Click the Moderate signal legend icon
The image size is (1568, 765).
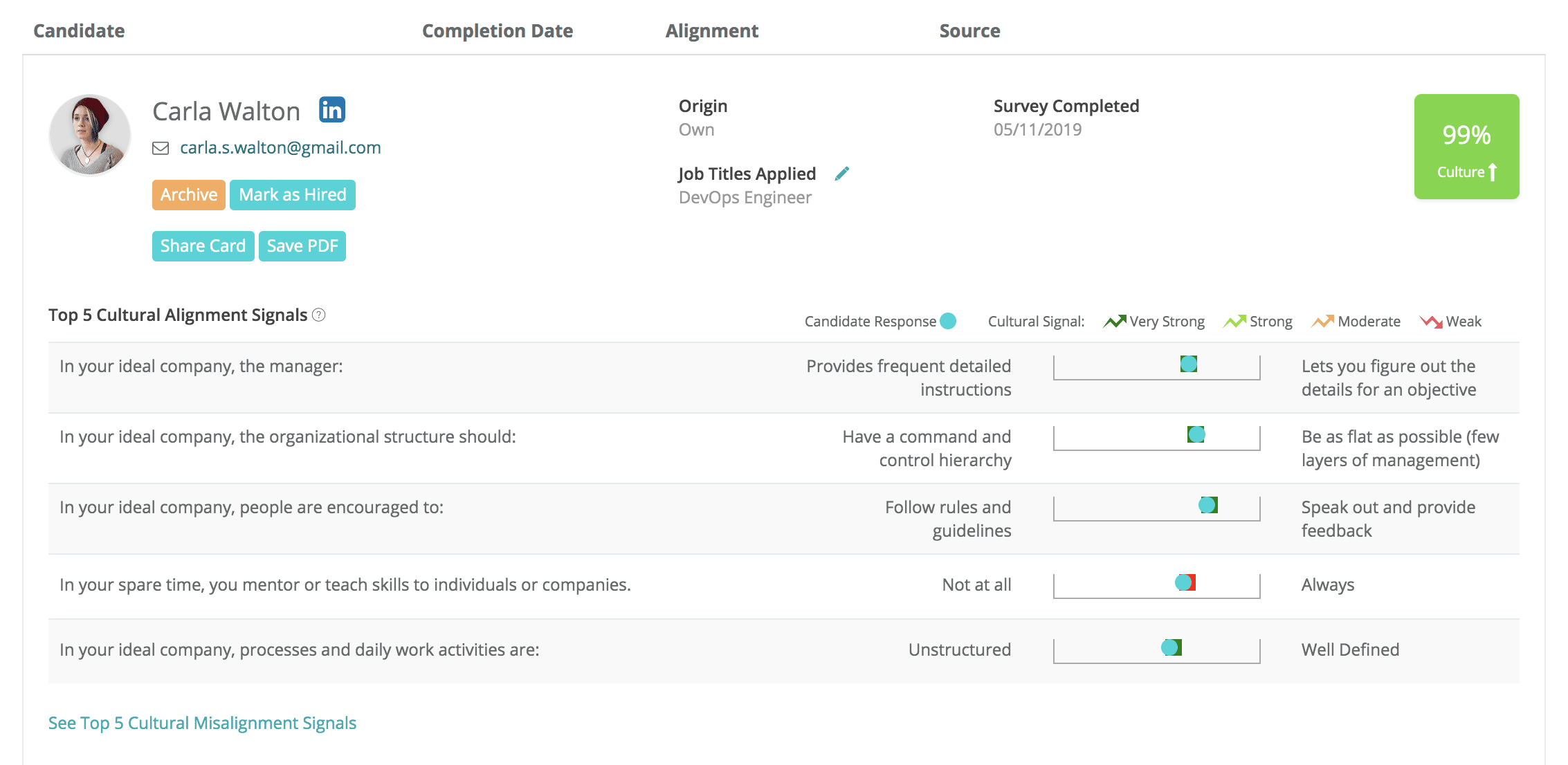[x=1322, y=322]
